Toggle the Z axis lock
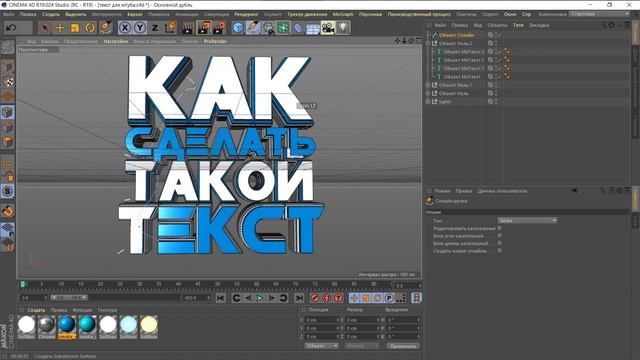This screenshot has height=360, width=640. (155, 28)
